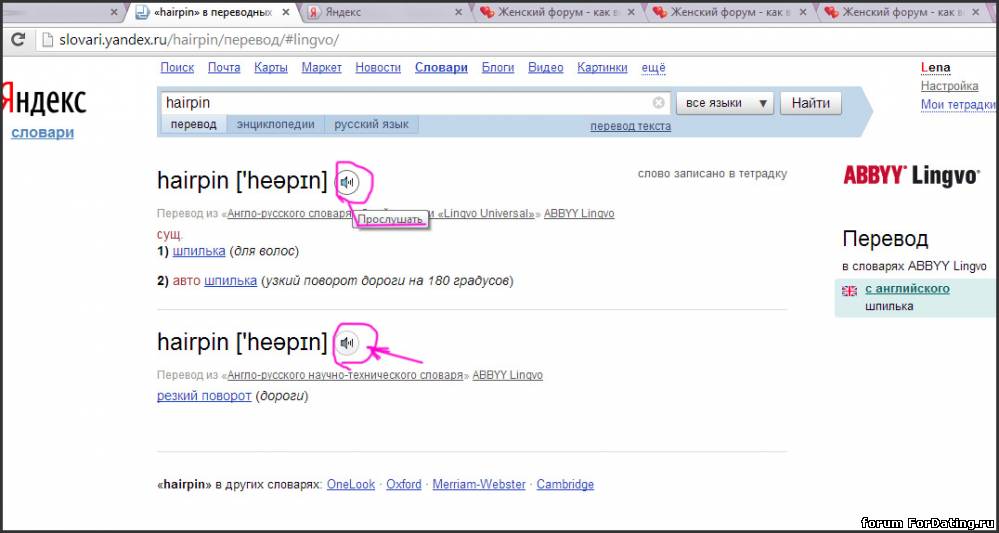
Task: Click the Яндекс logo
Action: click(x=43, y=100)
